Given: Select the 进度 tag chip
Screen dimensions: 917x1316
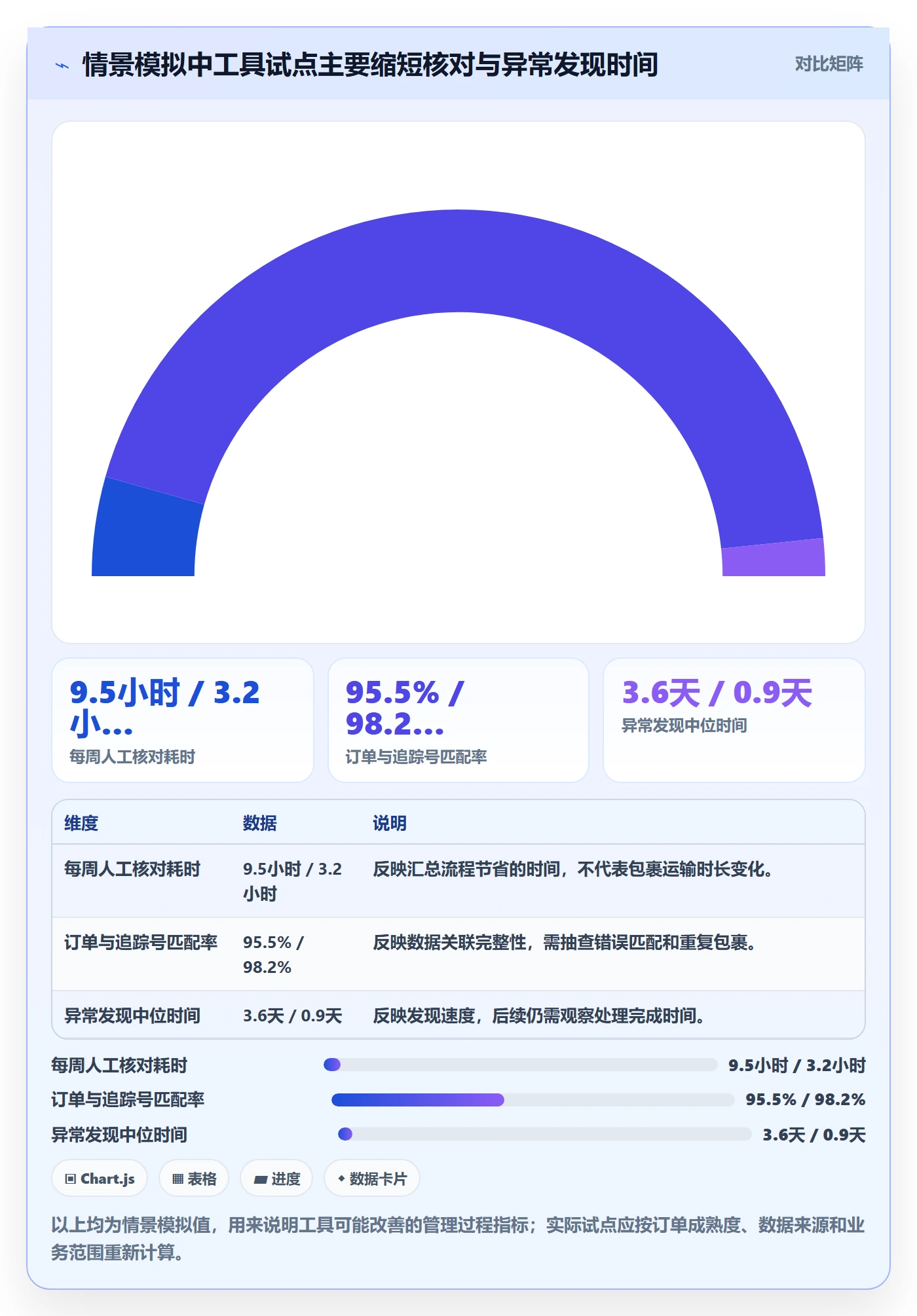Looking at the screenshot, I should click(x=276, y=1179).
